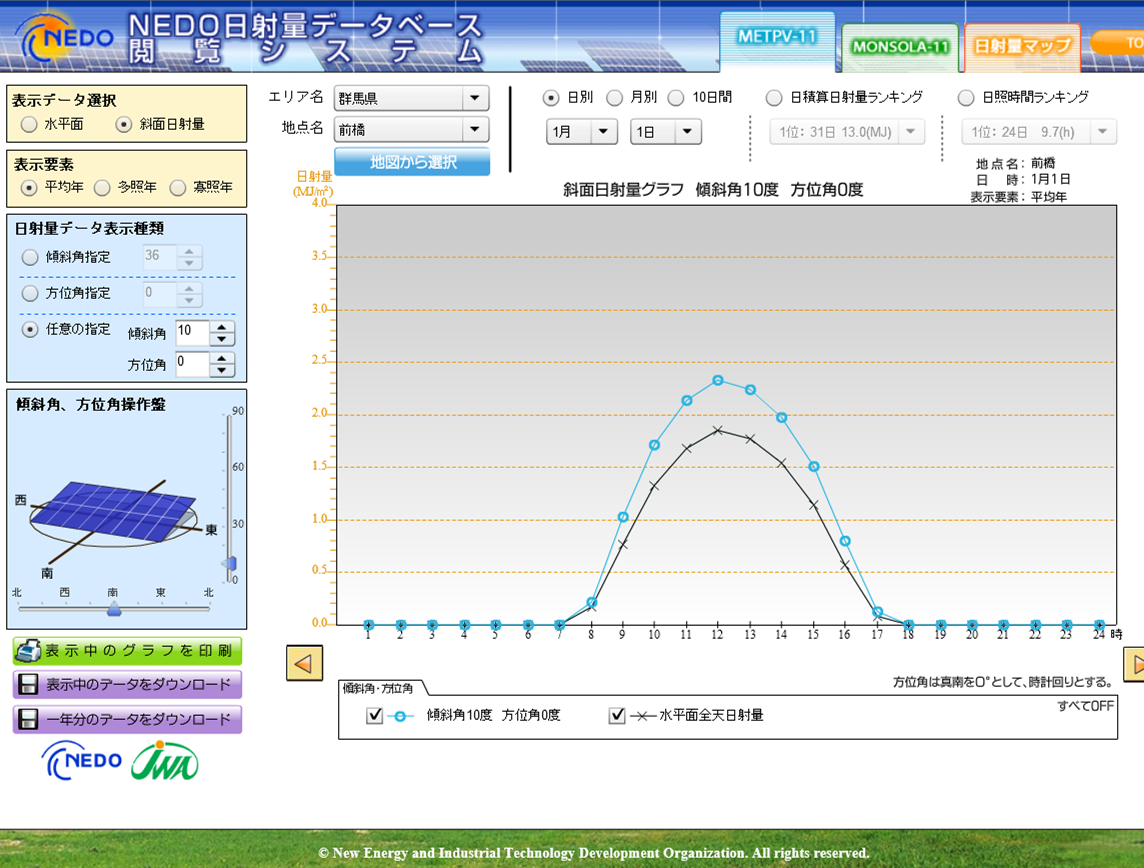Open the sunshine ranking dropdown showing 24日 9.7(h)
Screen dimensions: 1144x868
click(x=1039, y=132)
